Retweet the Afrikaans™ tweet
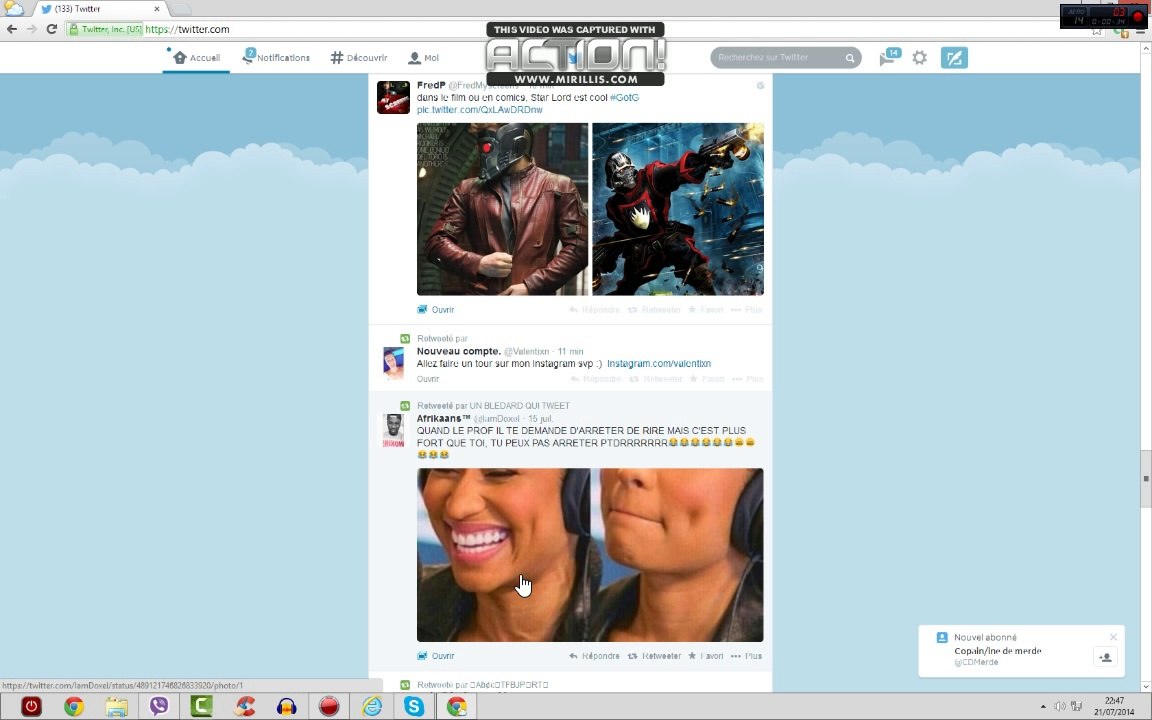This screenshot has height=720, width=1152. 654,656
